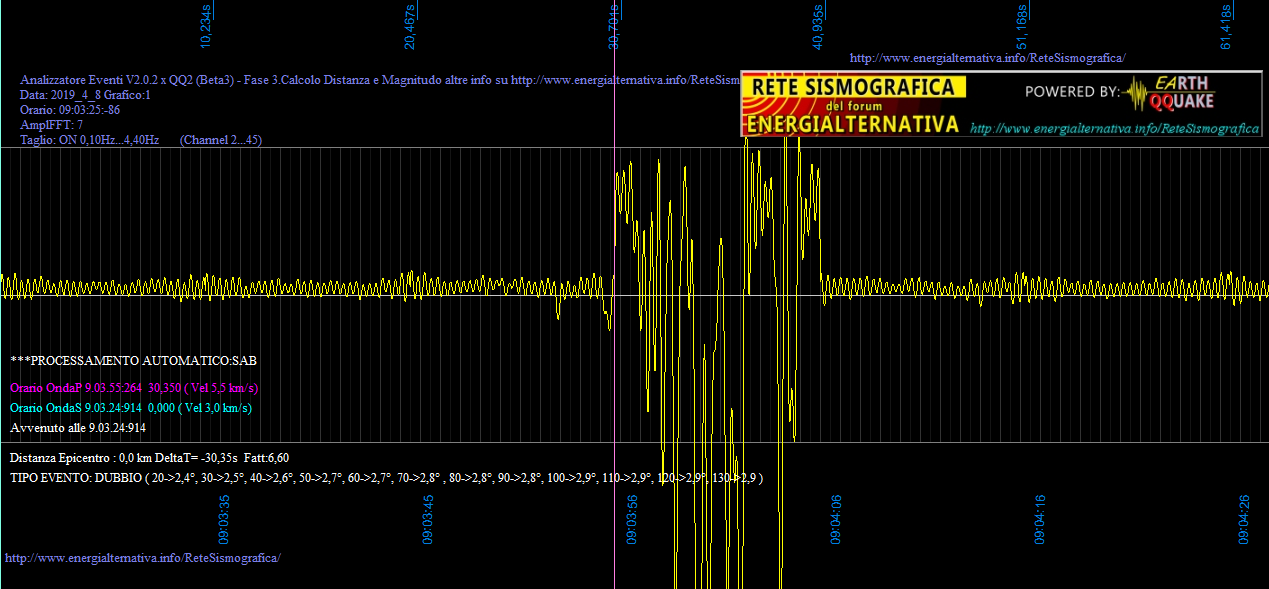Click the '61,418s' top axis label
Image resolution: width=1269 pixels, height=589 pixels.
coord(1226,28)
